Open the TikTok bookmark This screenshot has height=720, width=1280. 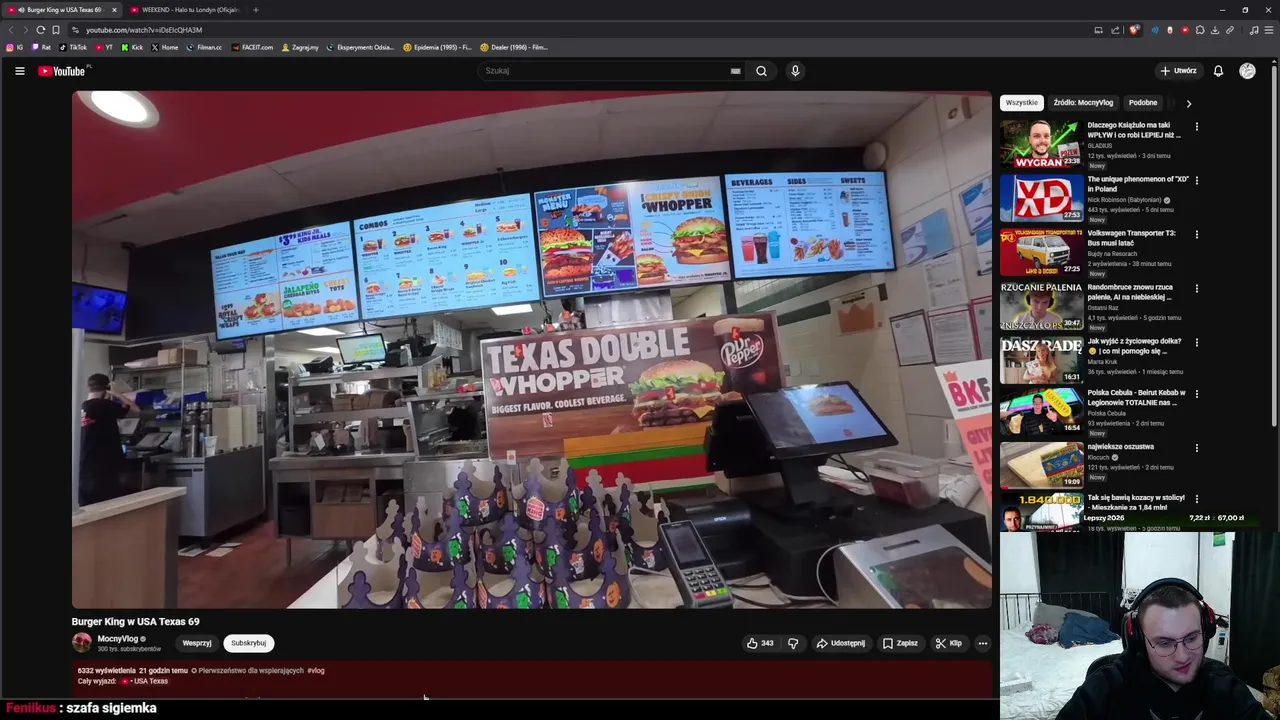click(x=73, y=47)
